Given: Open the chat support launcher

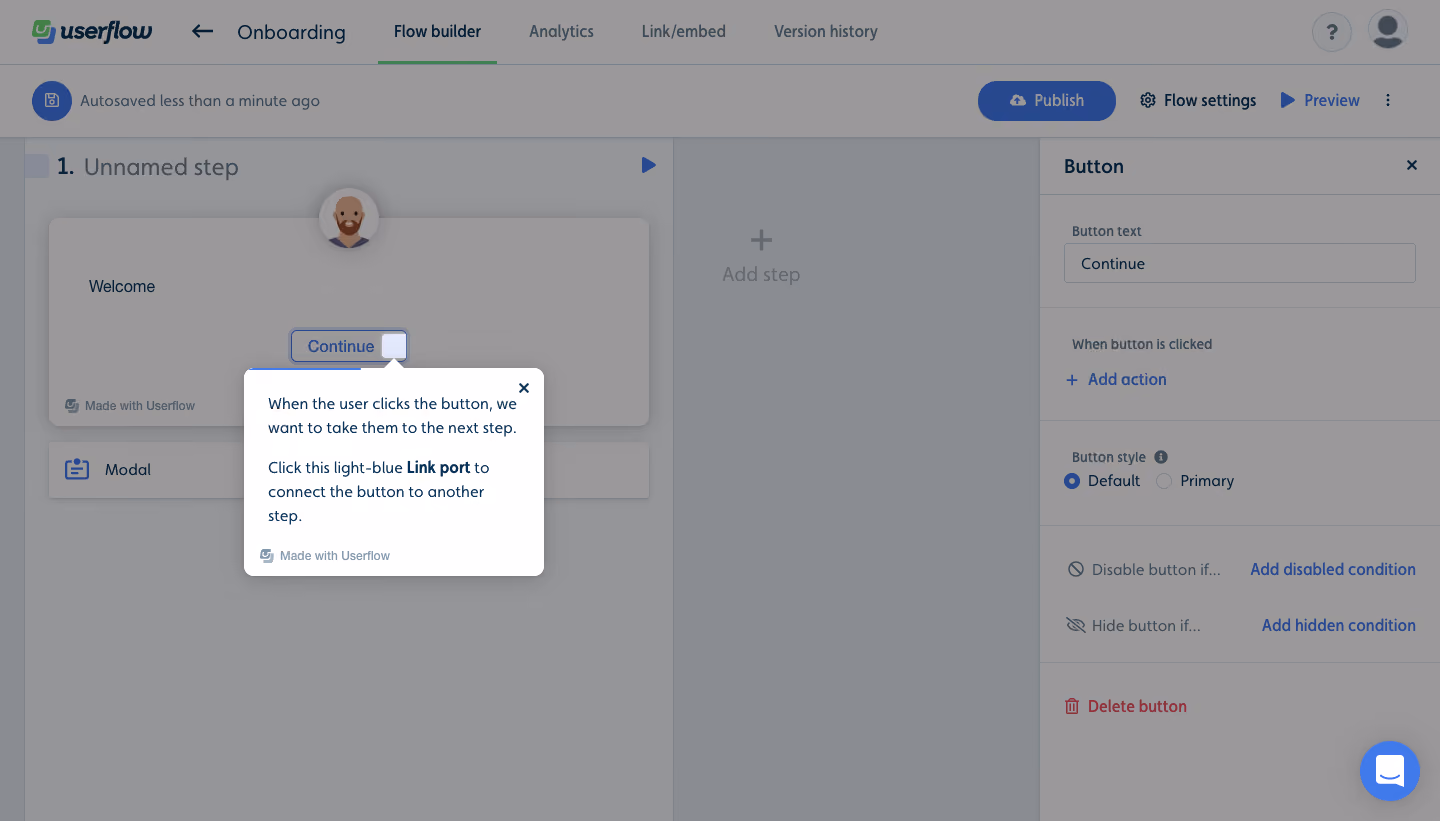Looking at the screenshot, I should [x=1390, y=771].
